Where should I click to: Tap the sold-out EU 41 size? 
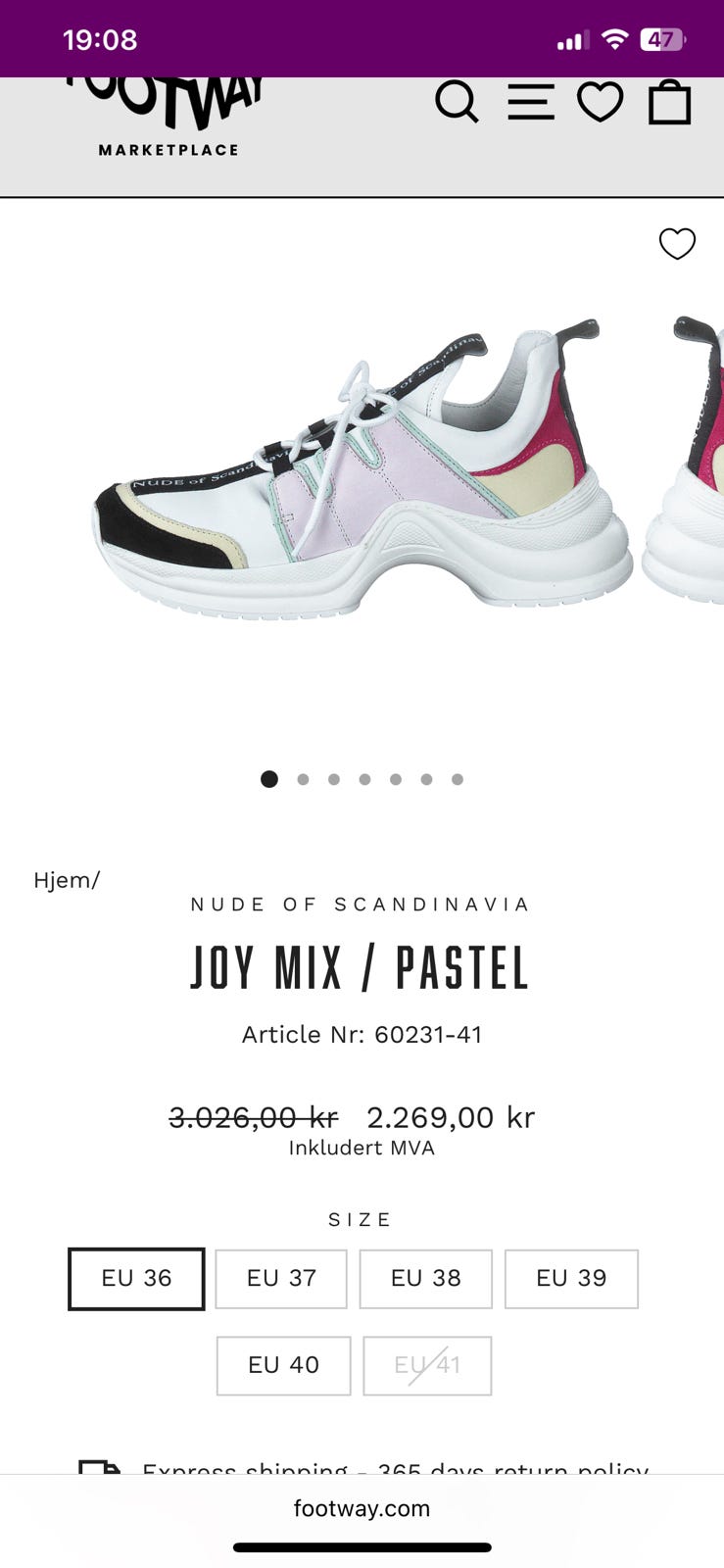(x=427, y=1365)
